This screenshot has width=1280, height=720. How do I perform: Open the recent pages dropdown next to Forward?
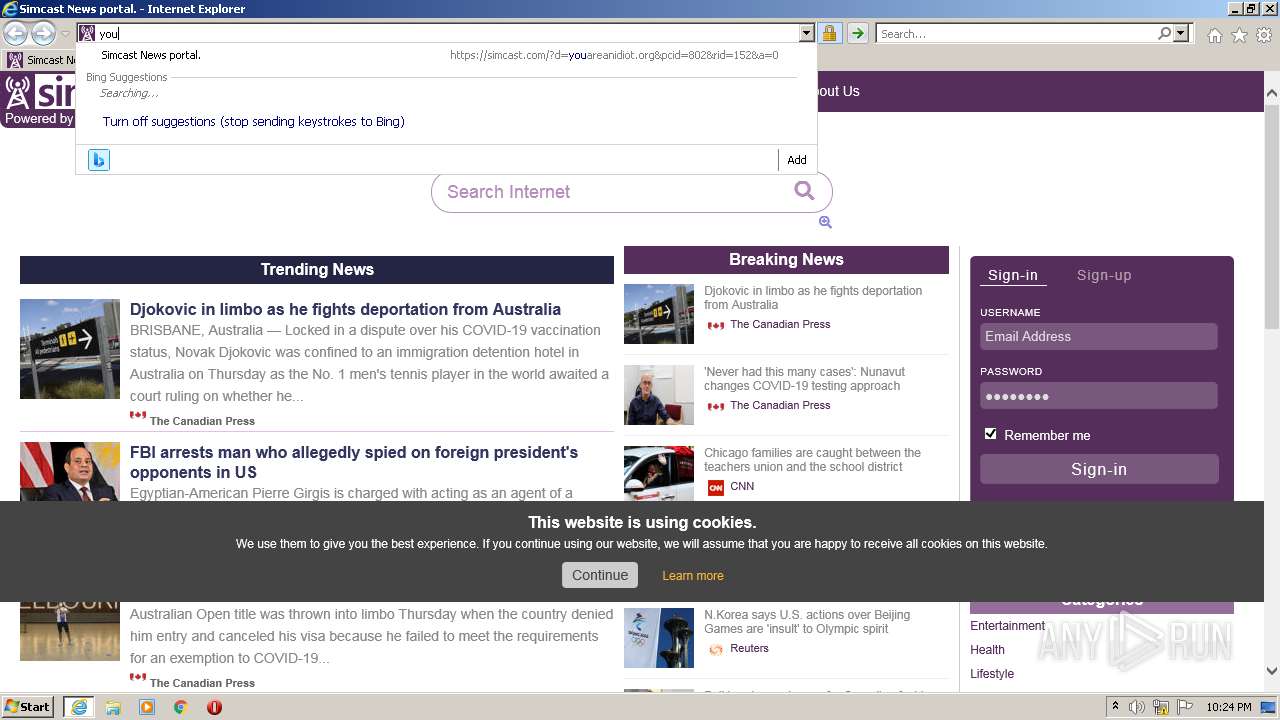pos(65,34)
